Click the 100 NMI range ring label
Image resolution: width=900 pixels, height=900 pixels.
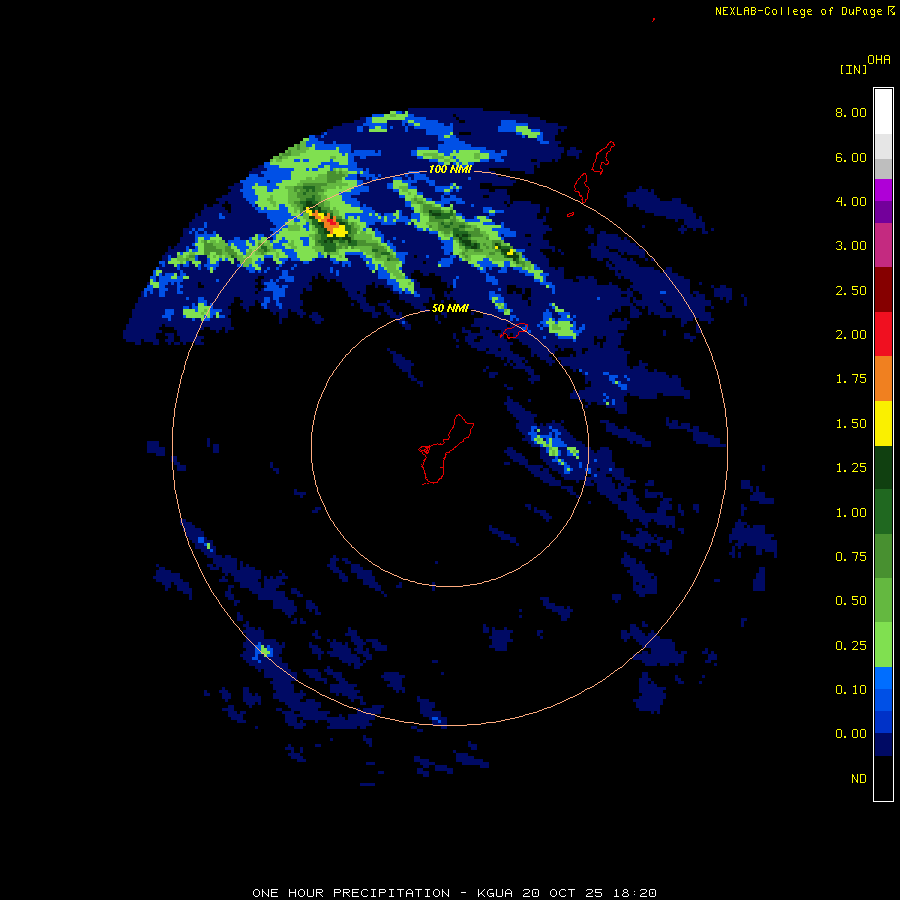[x=450, y=169]
